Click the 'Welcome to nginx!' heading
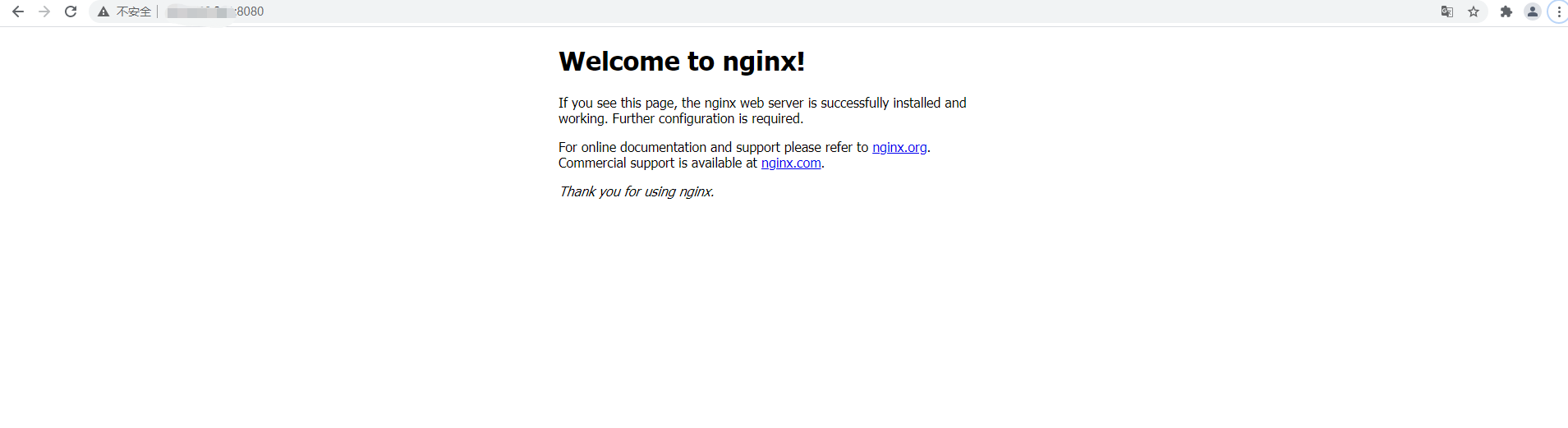The image size is (1568, 428). coord(682,62)
